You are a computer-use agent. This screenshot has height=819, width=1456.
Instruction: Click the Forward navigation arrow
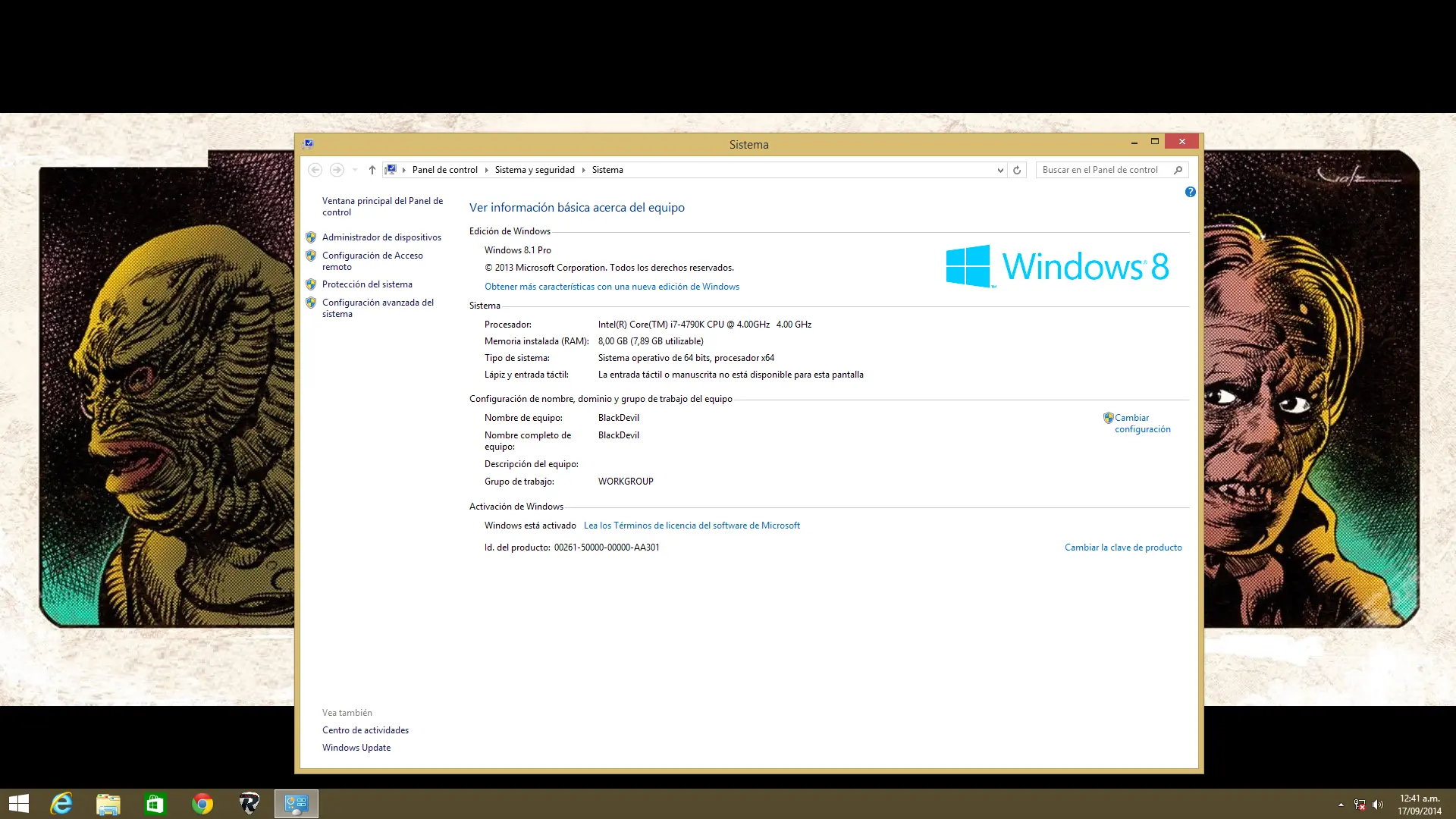337,170
